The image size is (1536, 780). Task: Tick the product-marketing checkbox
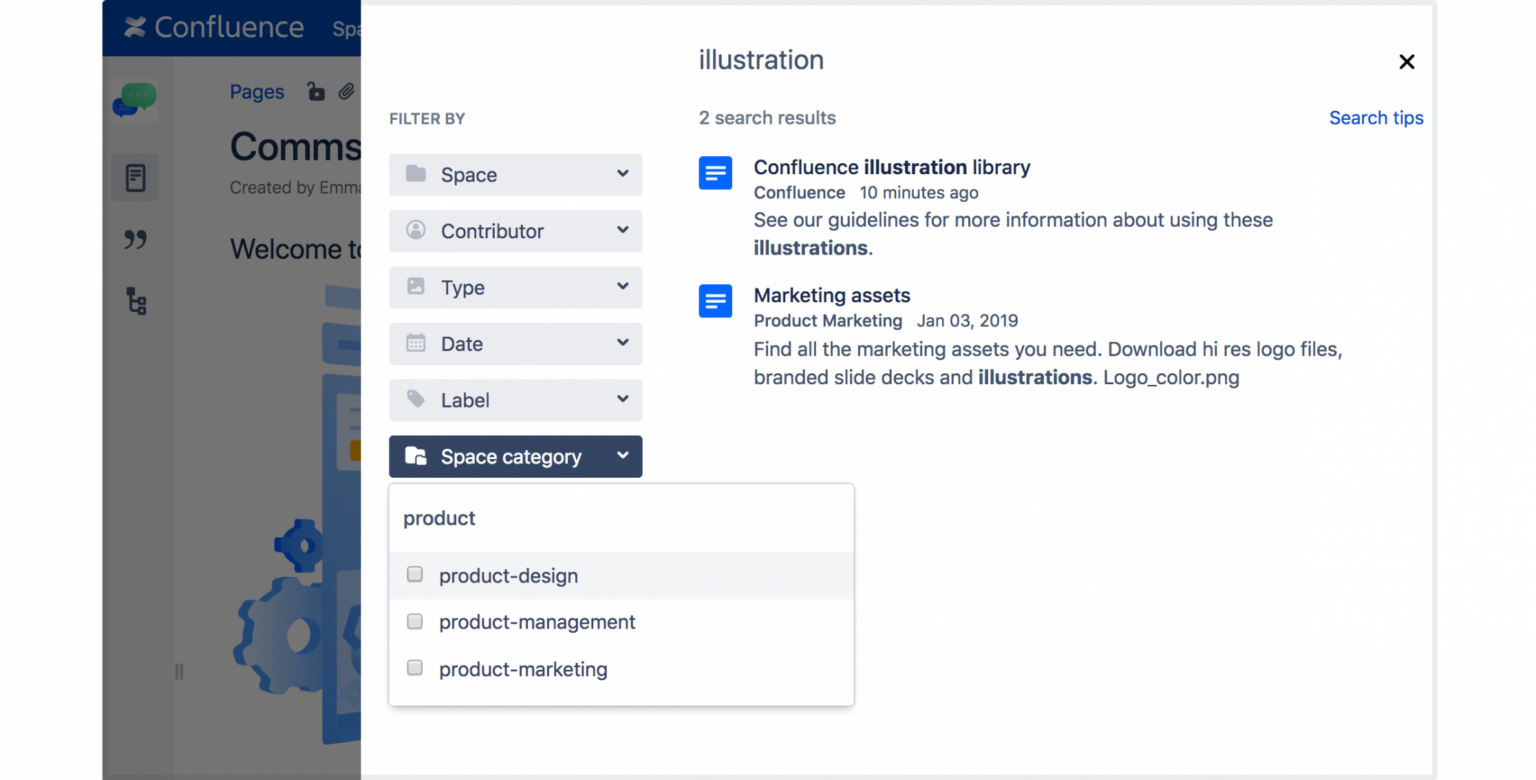point(414,668)
